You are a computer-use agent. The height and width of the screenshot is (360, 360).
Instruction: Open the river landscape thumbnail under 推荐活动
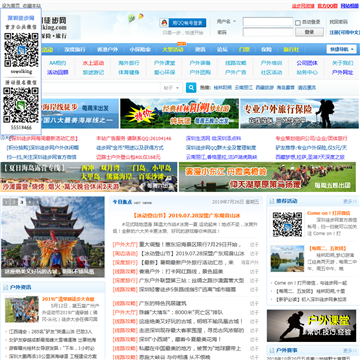point(287,259)
